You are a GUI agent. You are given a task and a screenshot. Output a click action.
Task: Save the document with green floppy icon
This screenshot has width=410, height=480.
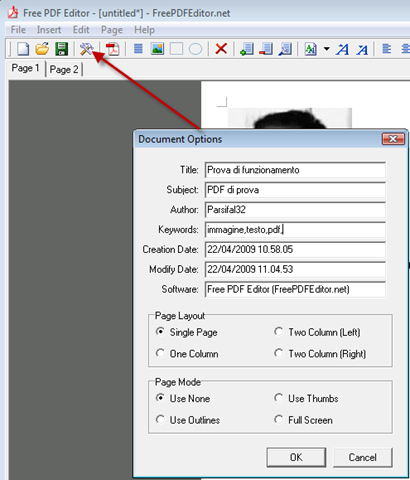point(61,49)
